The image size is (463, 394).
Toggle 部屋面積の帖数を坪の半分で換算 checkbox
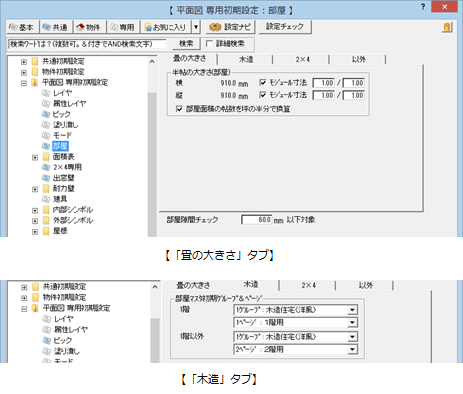pos(179,109)
